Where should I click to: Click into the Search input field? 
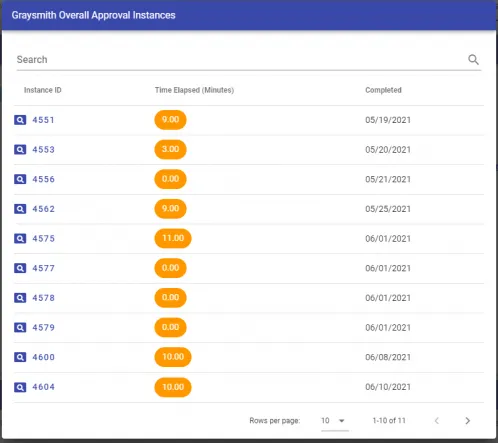click(x=240, y=60)
